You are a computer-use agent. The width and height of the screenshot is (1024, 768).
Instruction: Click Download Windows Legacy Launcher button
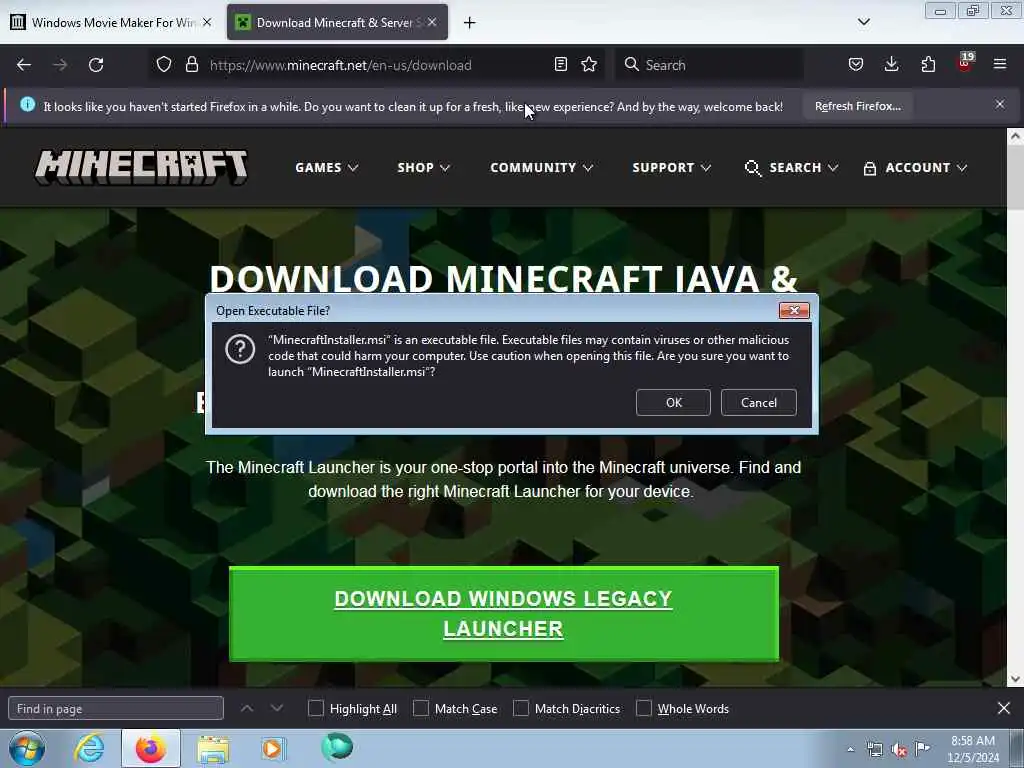click(504, 614)
